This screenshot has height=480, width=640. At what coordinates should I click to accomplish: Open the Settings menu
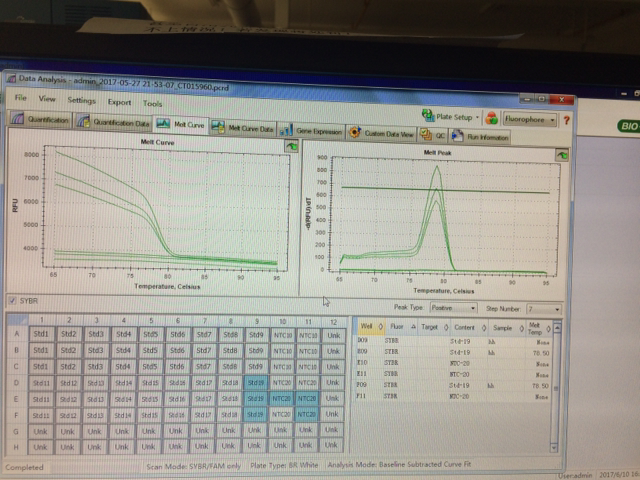[x=82, y=100]
